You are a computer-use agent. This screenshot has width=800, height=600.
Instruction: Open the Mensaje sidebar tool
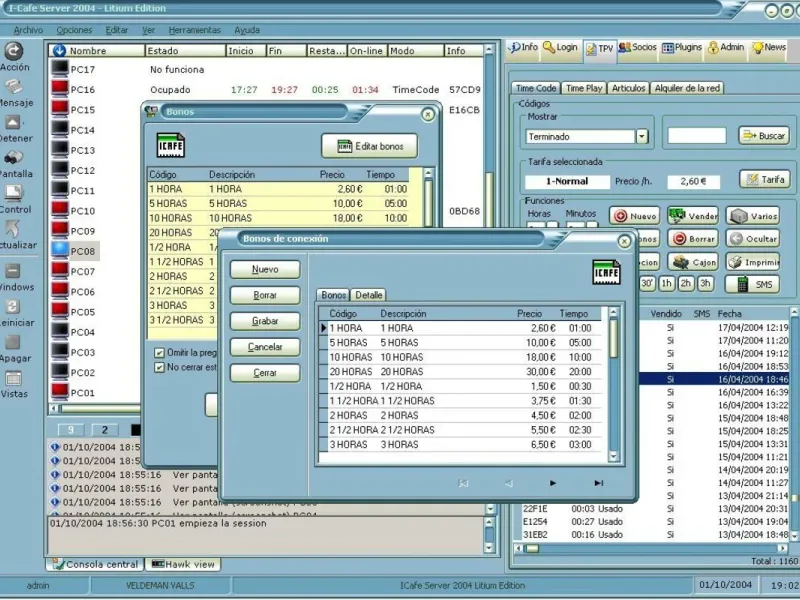click(x=14, y=87)
